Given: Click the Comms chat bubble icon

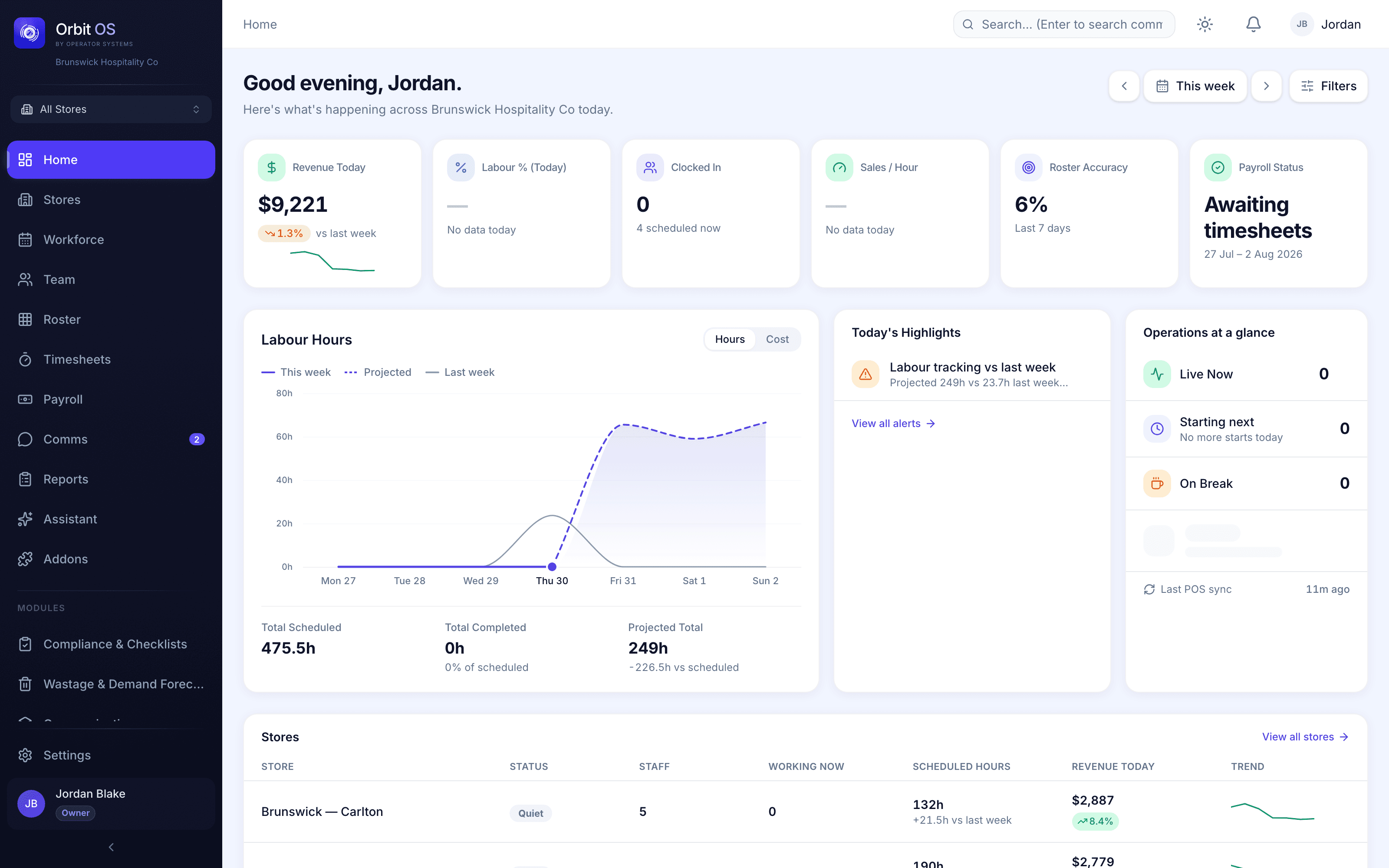Looking at the screenshot, I should pos(25,439).
